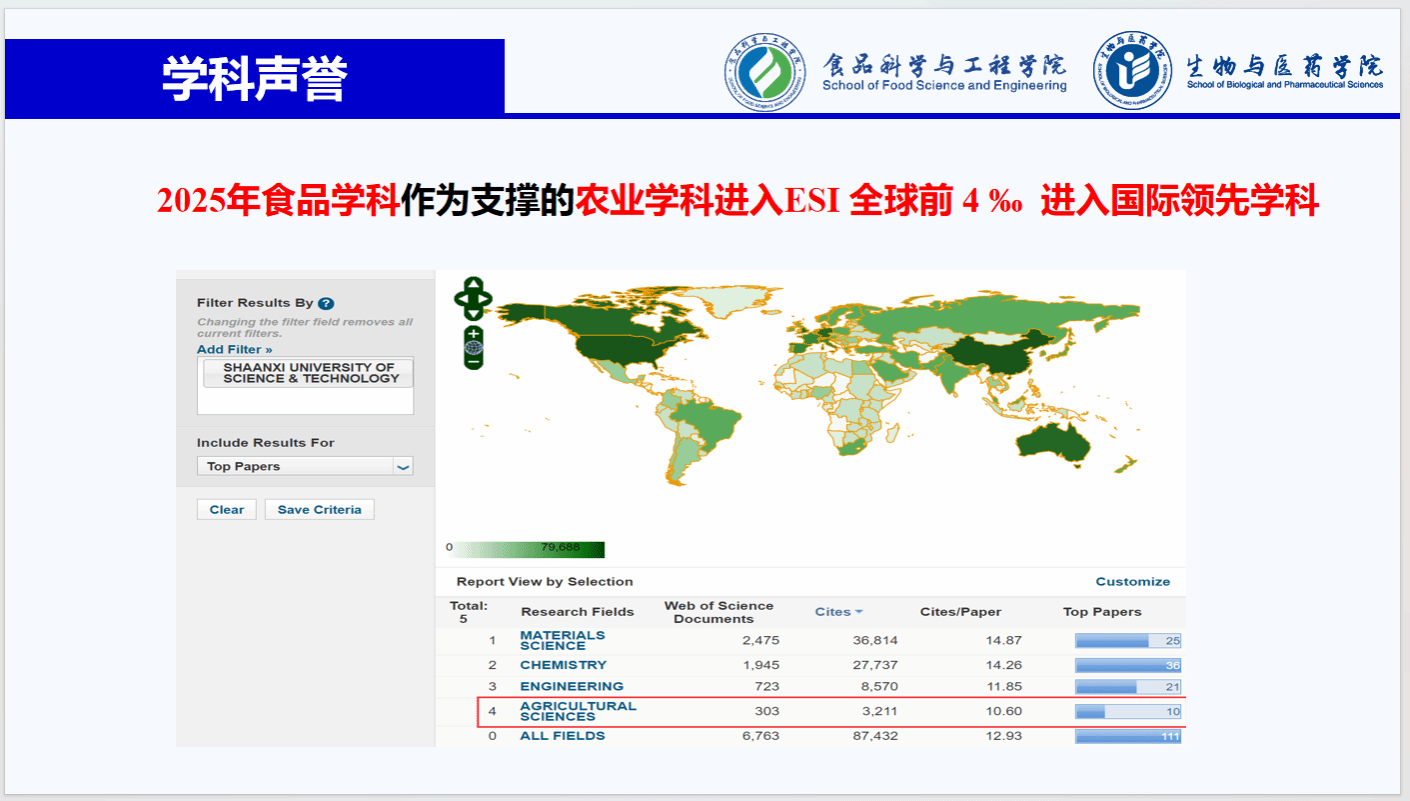Sort using the Cites column arrow
The height and width of the screenshot is (801, 1410).
(858, 612)
